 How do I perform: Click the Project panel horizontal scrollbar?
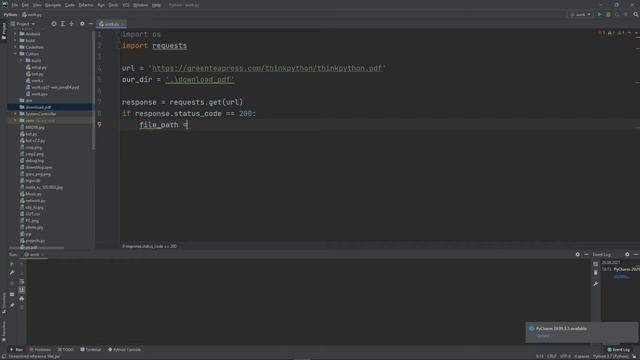(x=36, y=248)
